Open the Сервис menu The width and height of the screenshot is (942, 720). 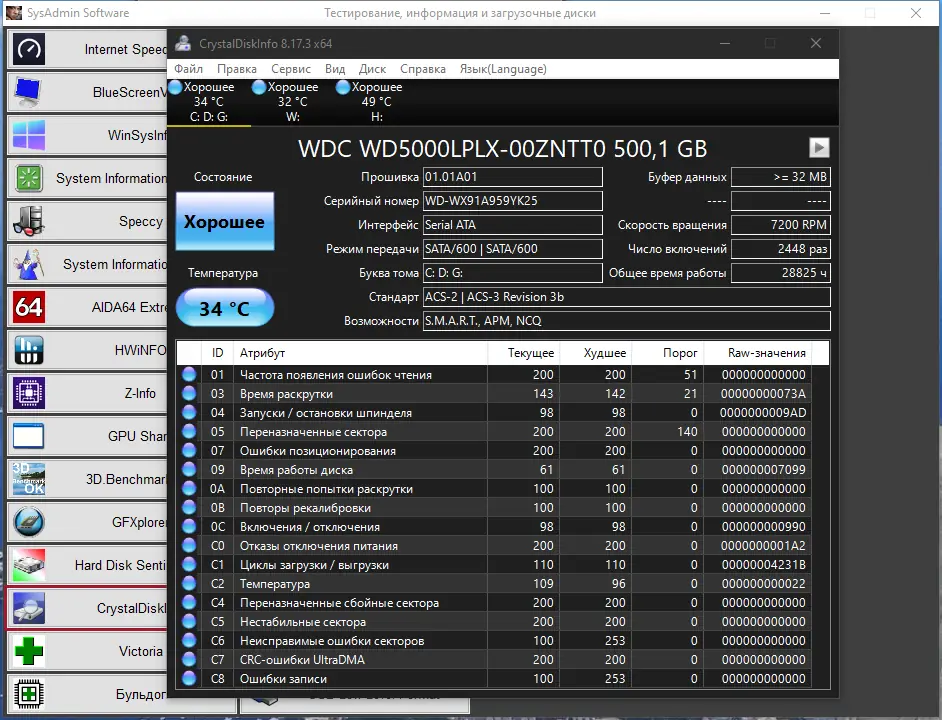coord(291,69)
